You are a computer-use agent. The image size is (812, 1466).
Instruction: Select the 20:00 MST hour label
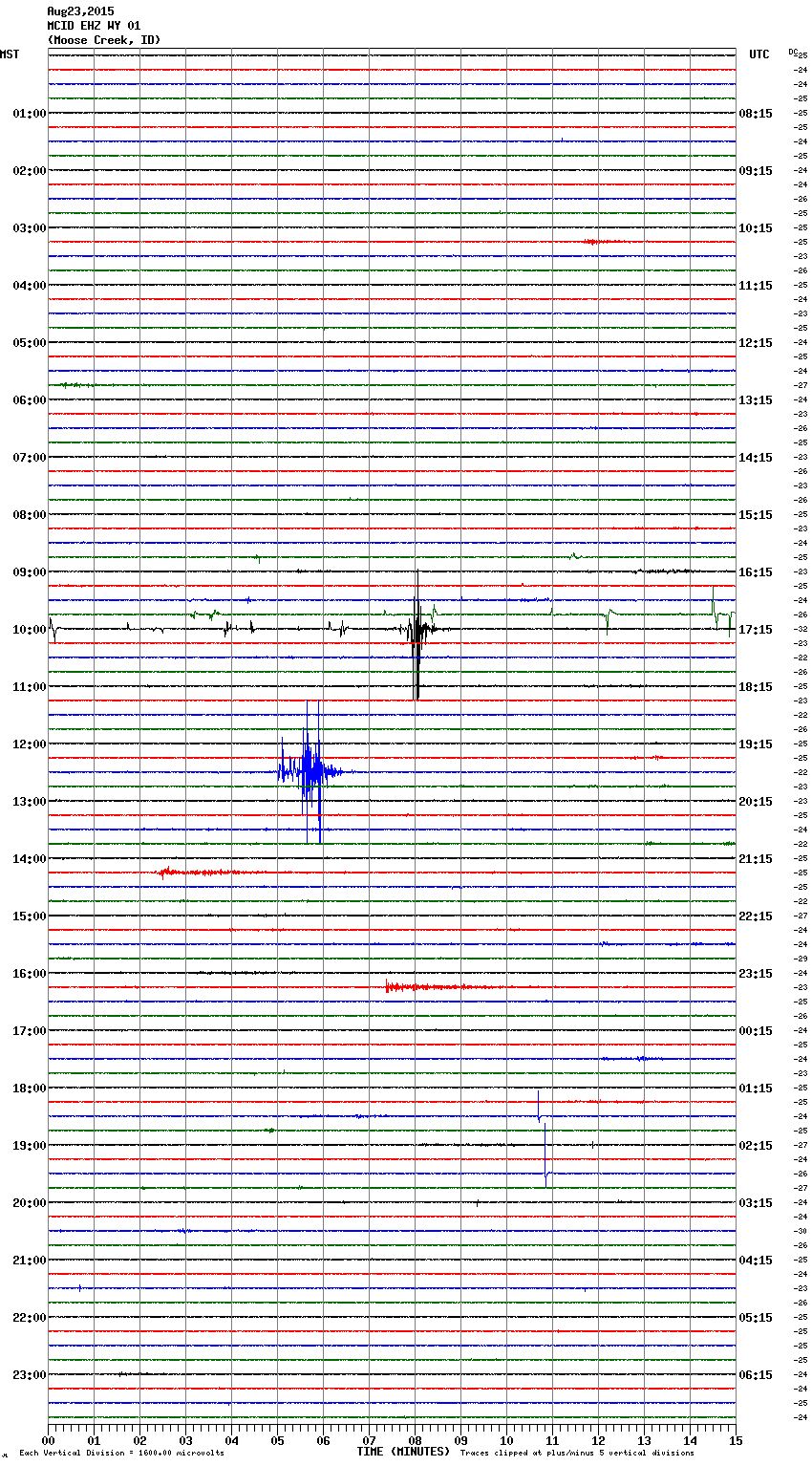point(29,1203)
